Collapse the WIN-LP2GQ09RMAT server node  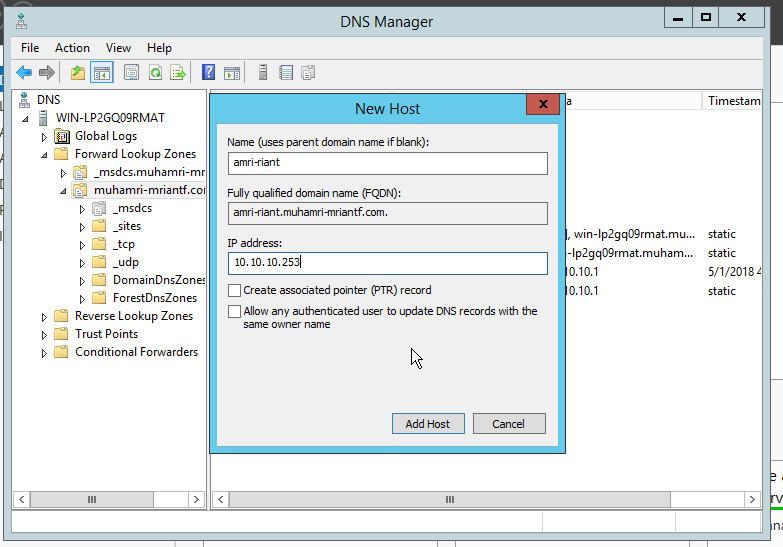(25, 119)
